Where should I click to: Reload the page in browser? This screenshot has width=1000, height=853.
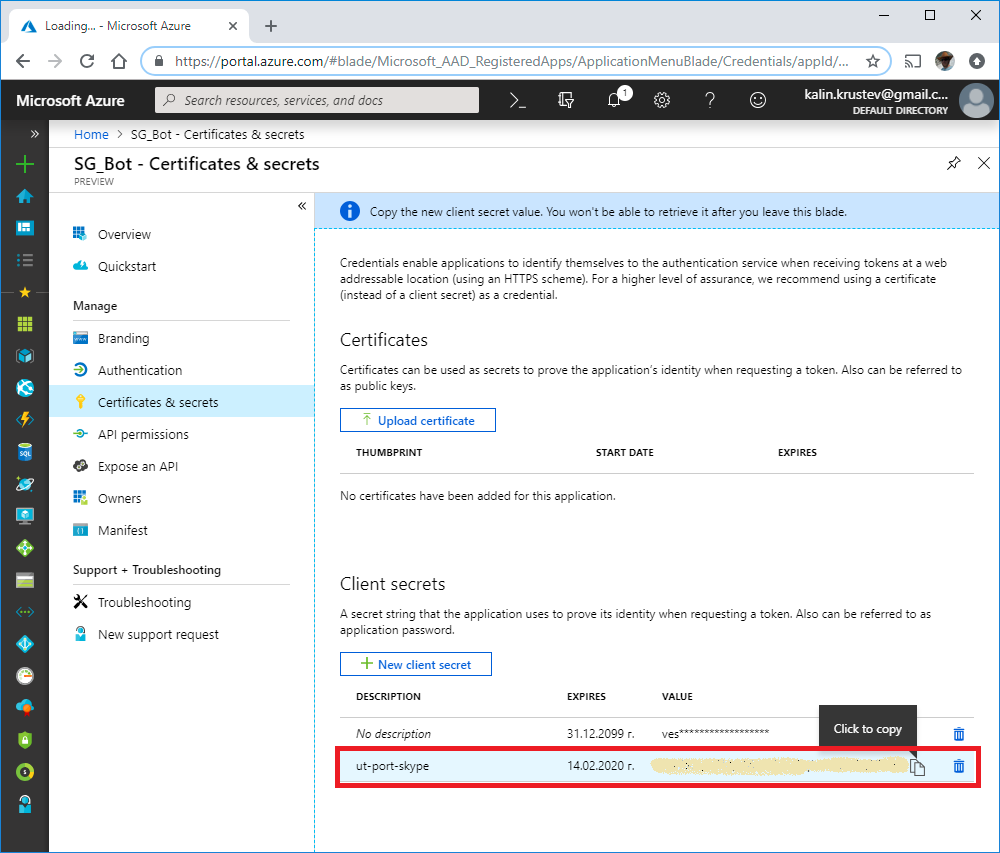(x=87, y=61)
